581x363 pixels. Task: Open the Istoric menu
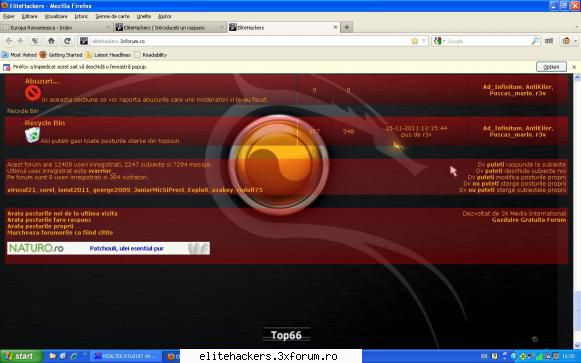pos(81,16)
